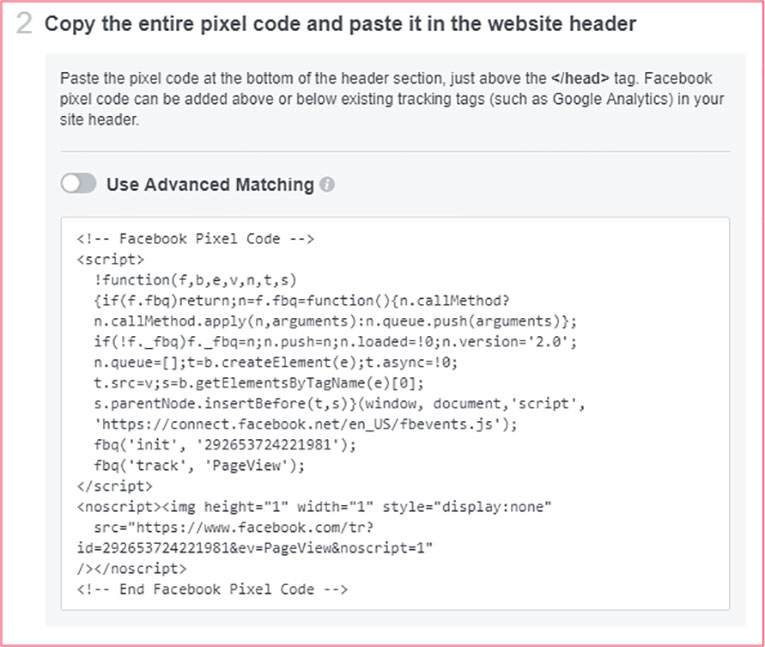The width and height of the screenshot is (765, 647).
Task: Click the step heading about copying pixel code
Action: [x=341, y=23]
